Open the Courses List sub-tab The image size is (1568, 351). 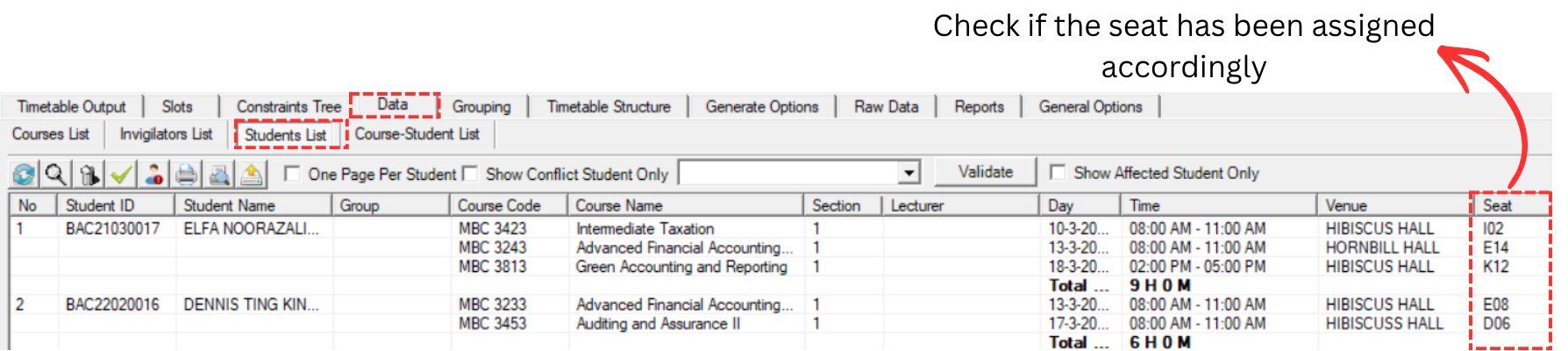click(x=51, y=134)
